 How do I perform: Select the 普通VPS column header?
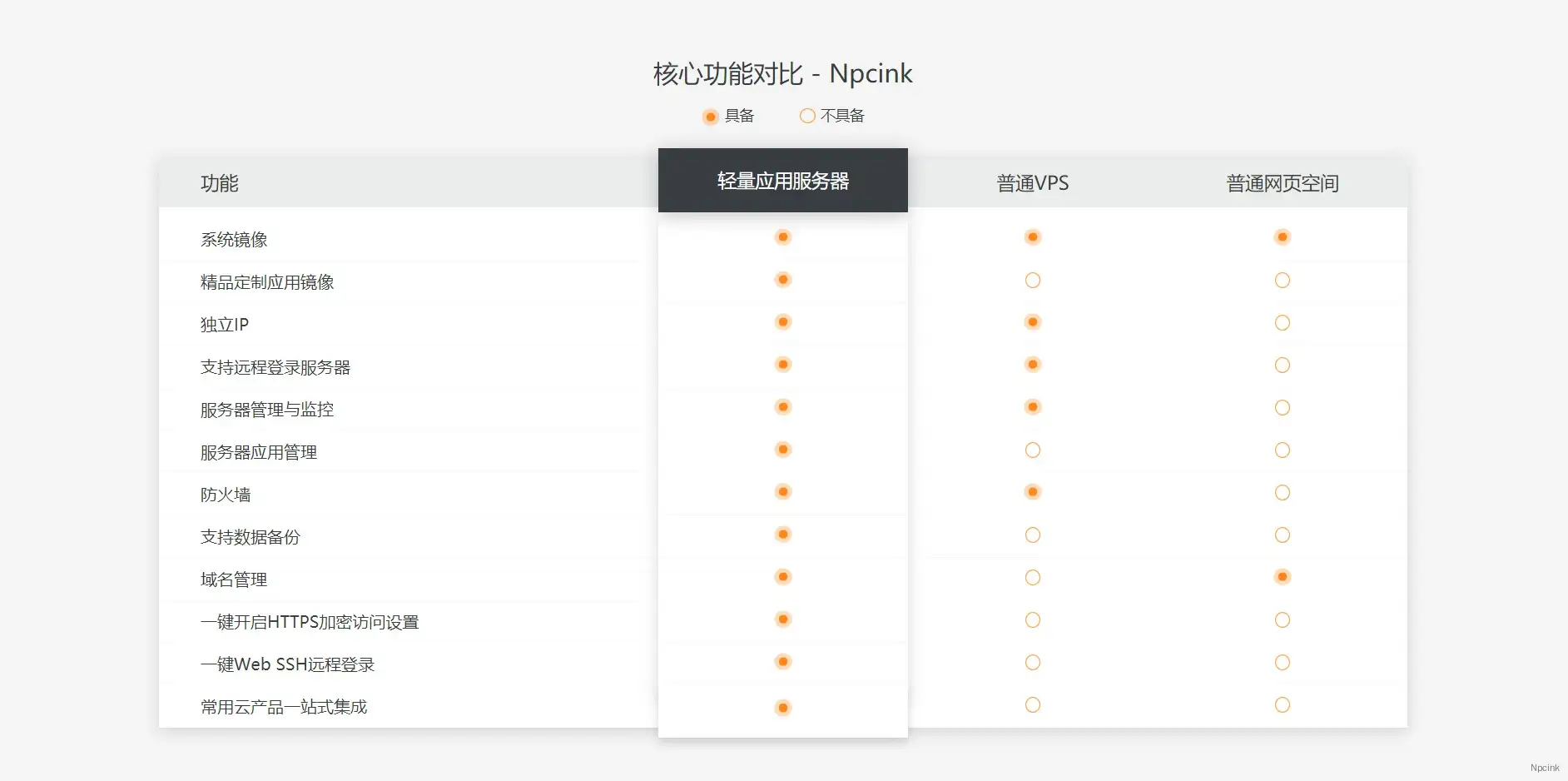[x=1032, y=183]
